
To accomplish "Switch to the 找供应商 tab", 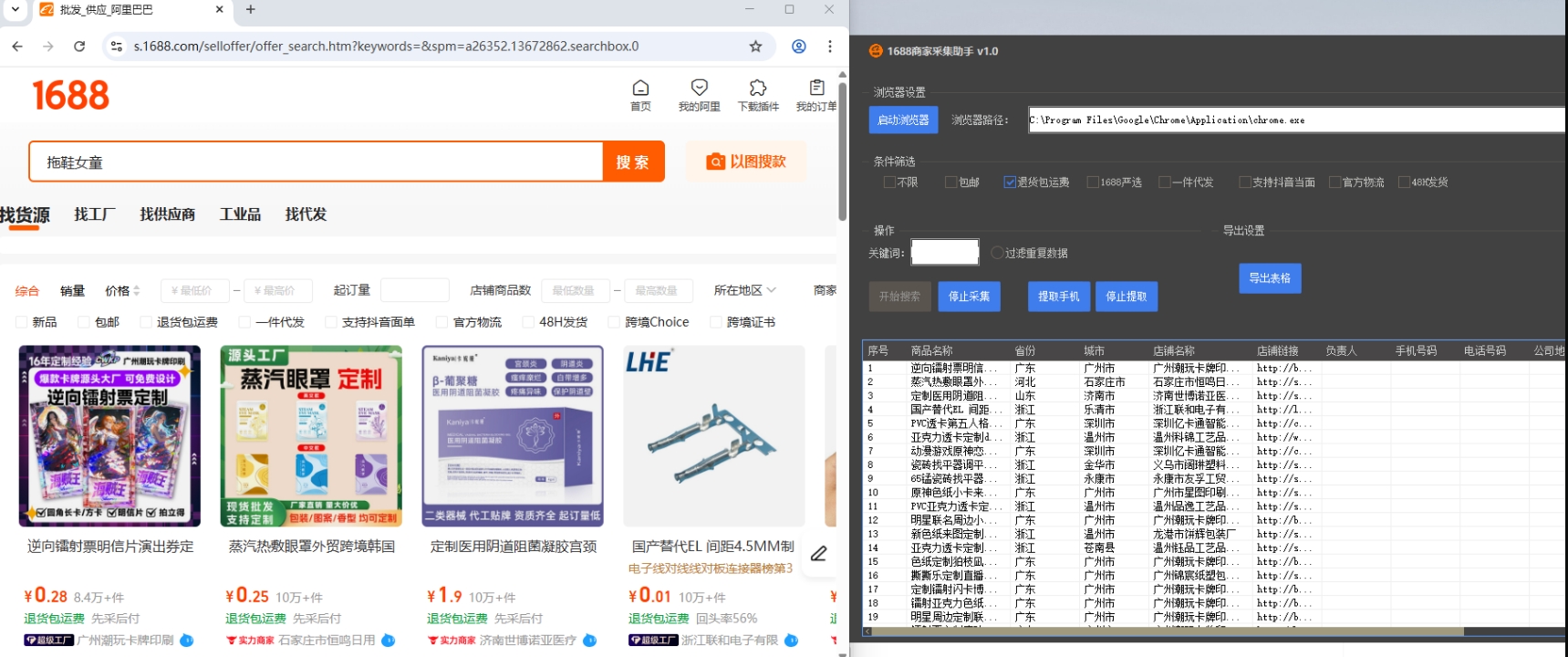I will point(167,214).
